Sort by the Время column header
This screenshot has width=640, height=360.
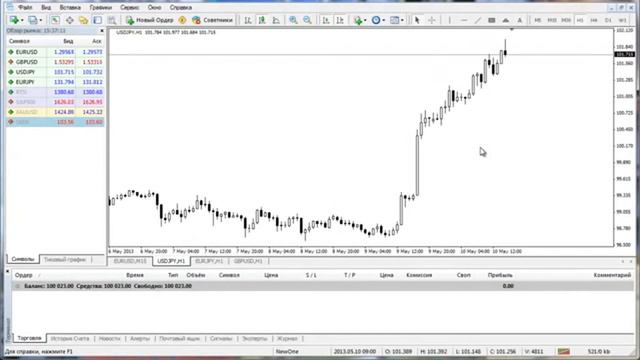point(135,275)
